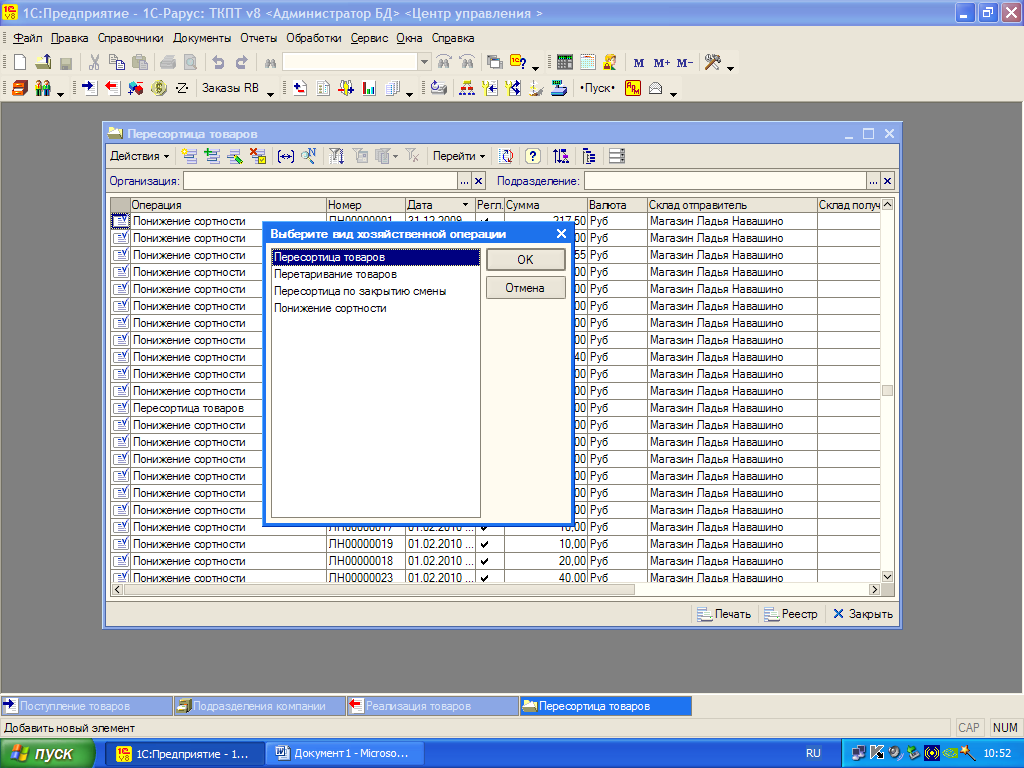
Task: Click the date interval brackets icon
Action: click(285, 156)
